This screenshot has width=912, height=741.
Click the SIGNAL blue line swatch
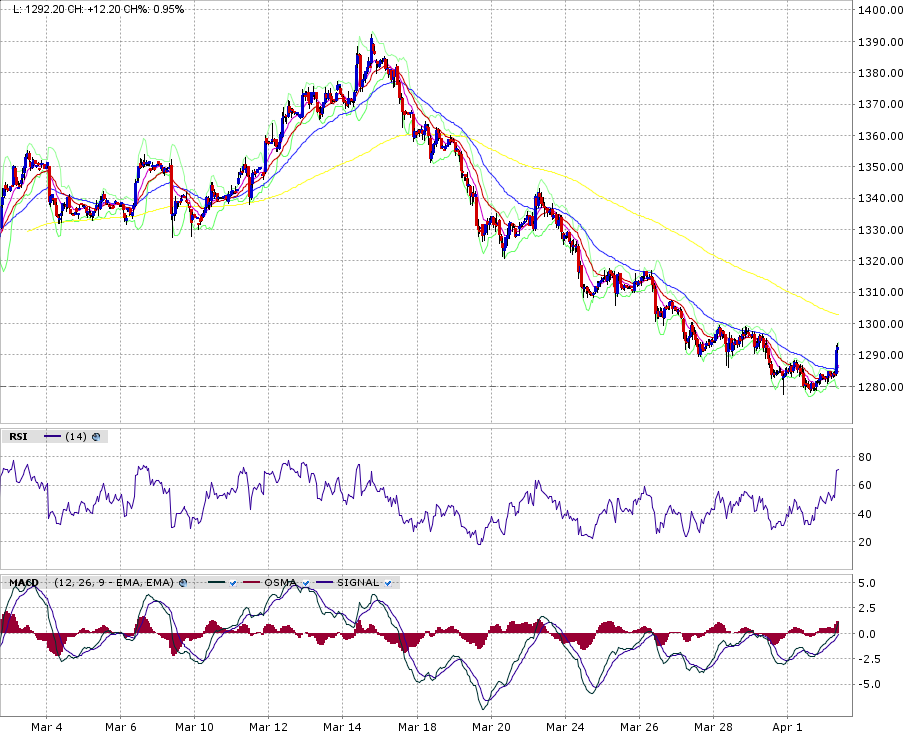pyautogui.click(x=325, y=583)
